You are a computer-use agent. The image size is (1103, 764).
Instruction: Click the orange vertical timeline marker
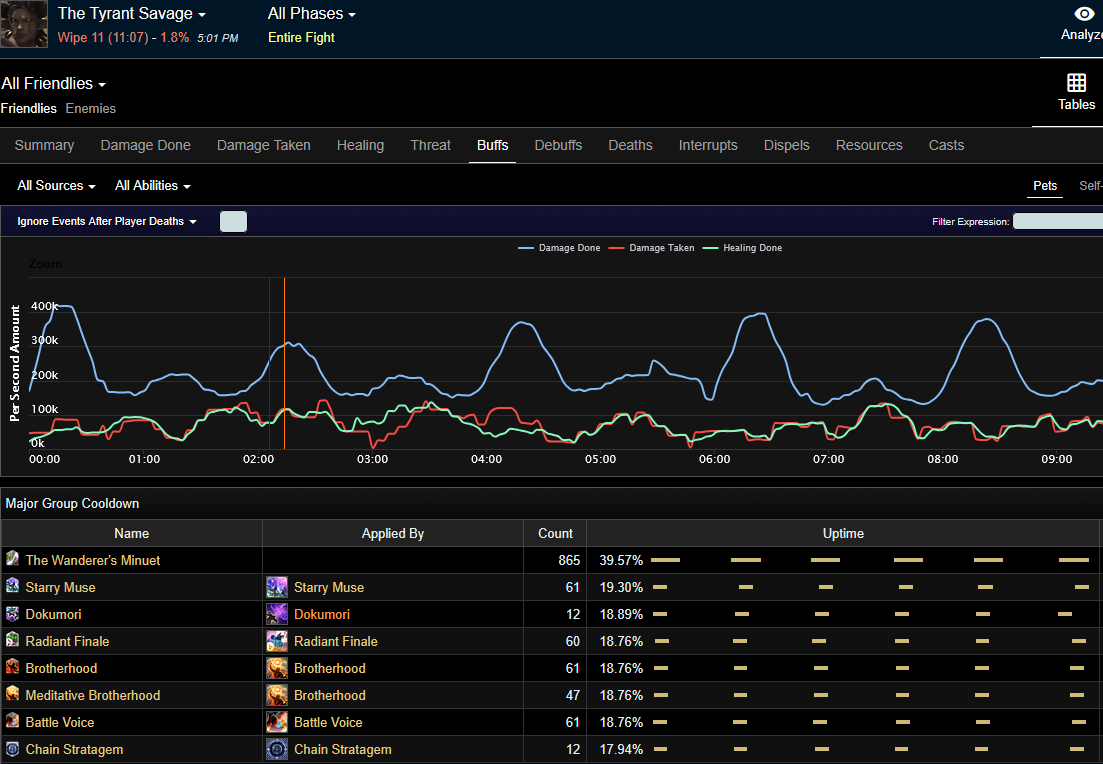284,363
